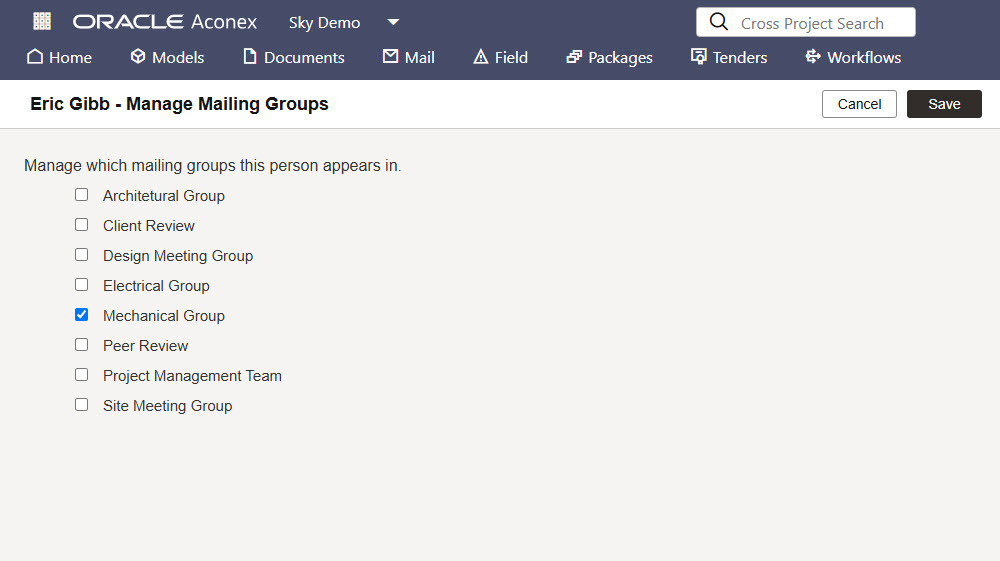Viewport: 1000px width, 561px height.
Task: Click the Mail envelope icon
Action: click(x=390, y=56)
